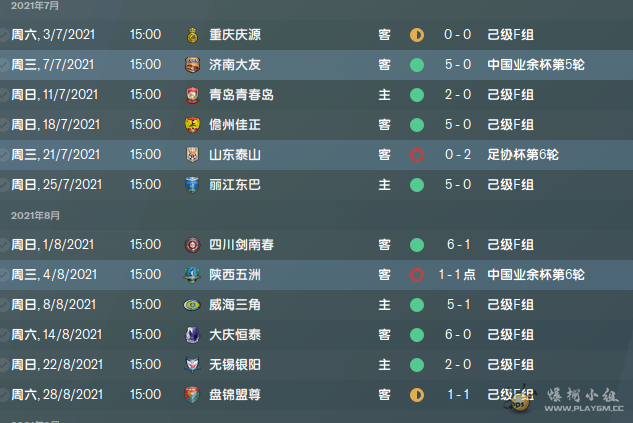Click the 青岛青春岛 club badge
633x423 pixels.
click(x=192, y=95)
